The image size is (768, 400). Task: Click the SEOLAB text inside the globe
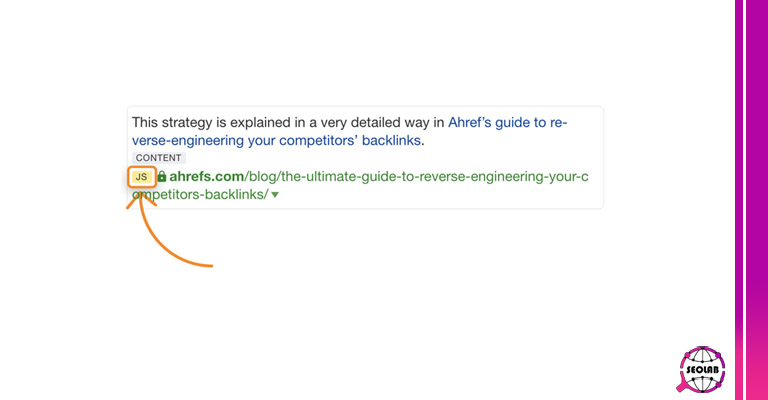point(702,370)
